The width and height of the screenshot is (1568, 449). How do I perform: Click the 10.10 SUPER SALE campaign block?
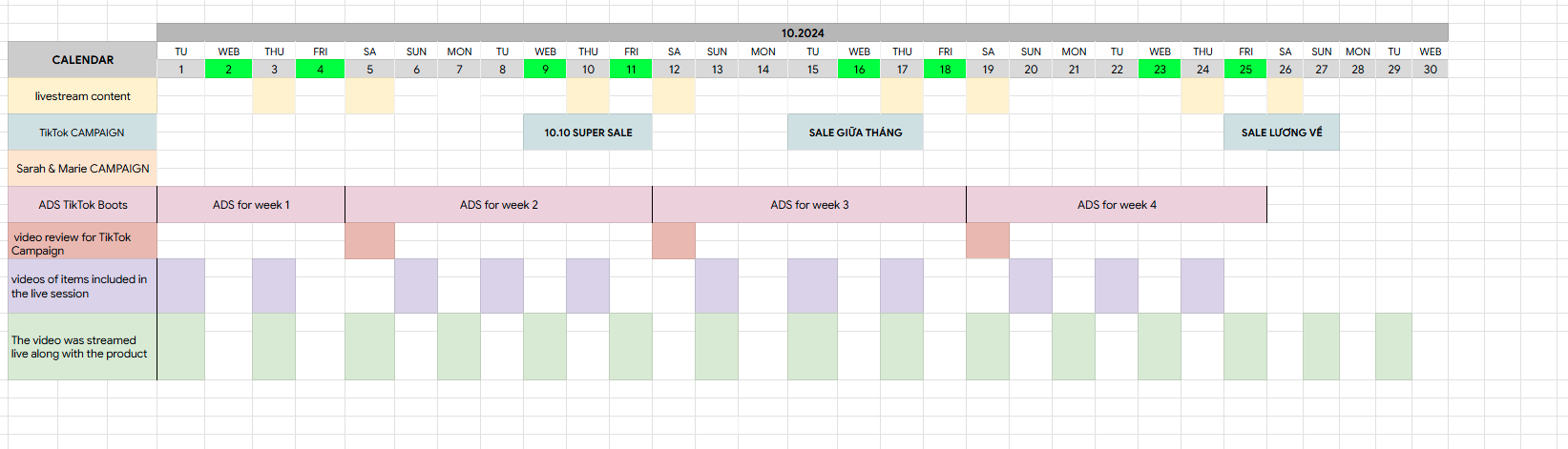[588, 133]
